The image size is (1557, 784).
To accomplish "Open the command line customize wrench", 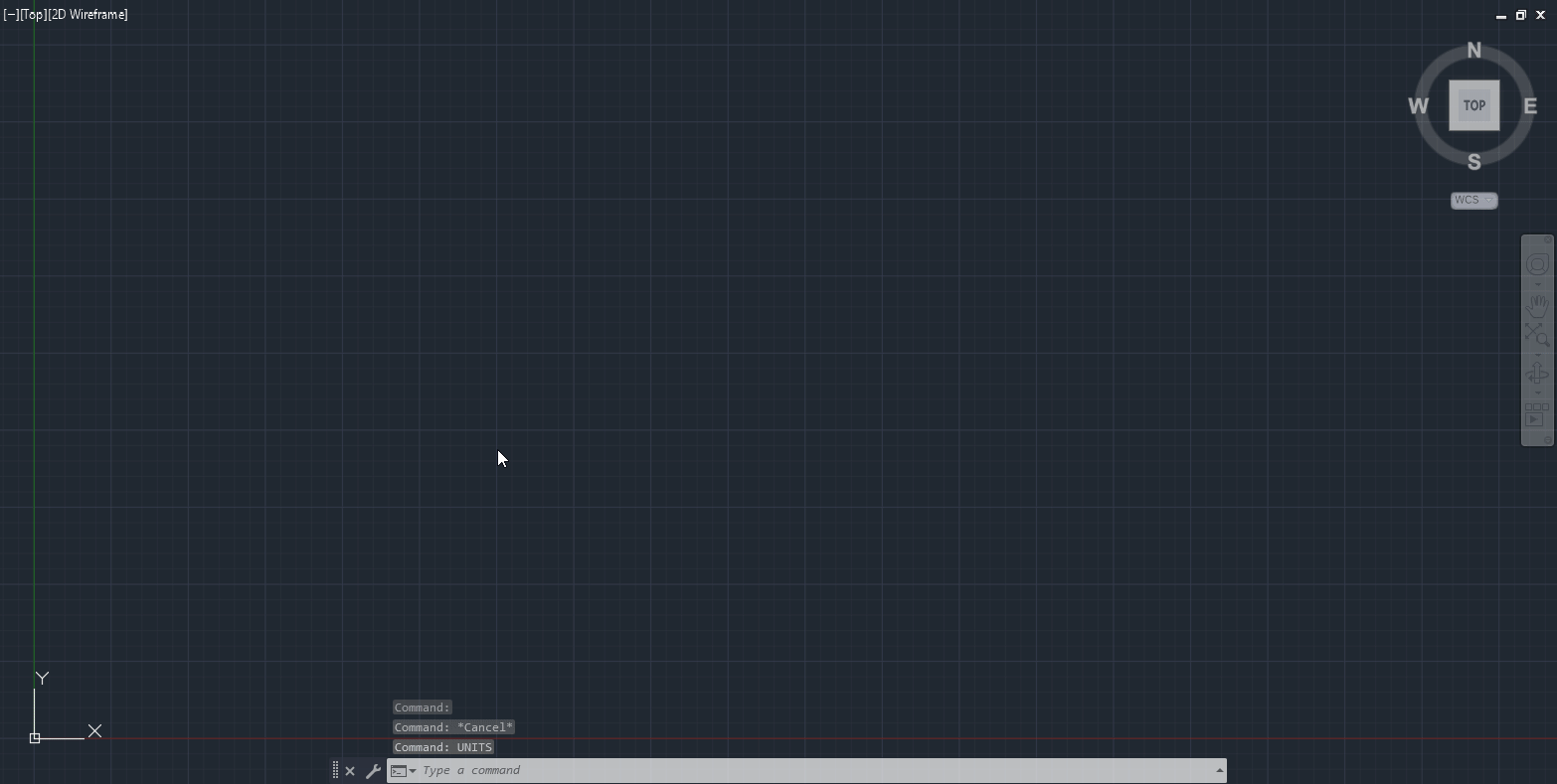I will point(373,770).
